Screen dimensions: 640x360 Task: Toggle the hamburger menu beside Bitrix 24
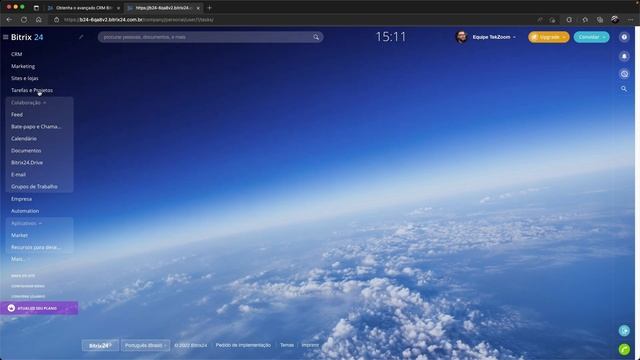(5, 37)
